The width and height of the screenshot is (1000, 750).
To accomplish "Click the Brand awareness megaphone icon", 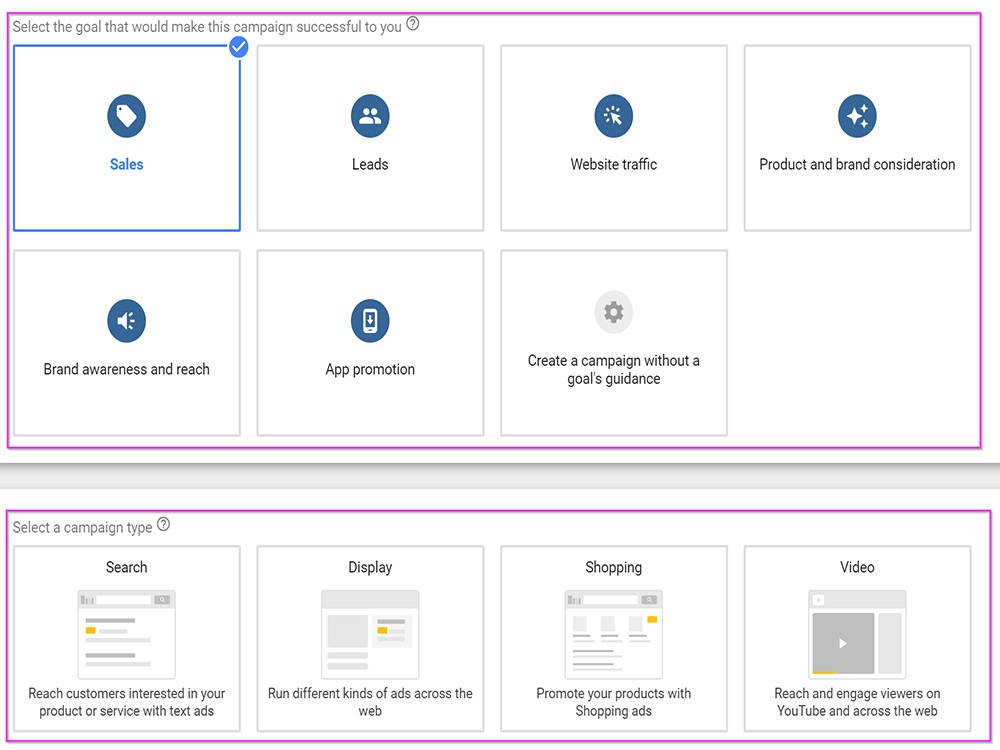I will coord(126,321).
